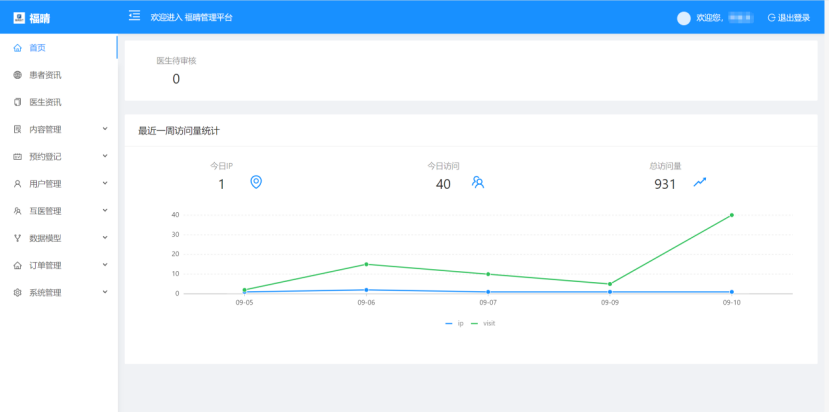Click the 退出登录 logout button

pyautogui.click(x=788, y=18)
